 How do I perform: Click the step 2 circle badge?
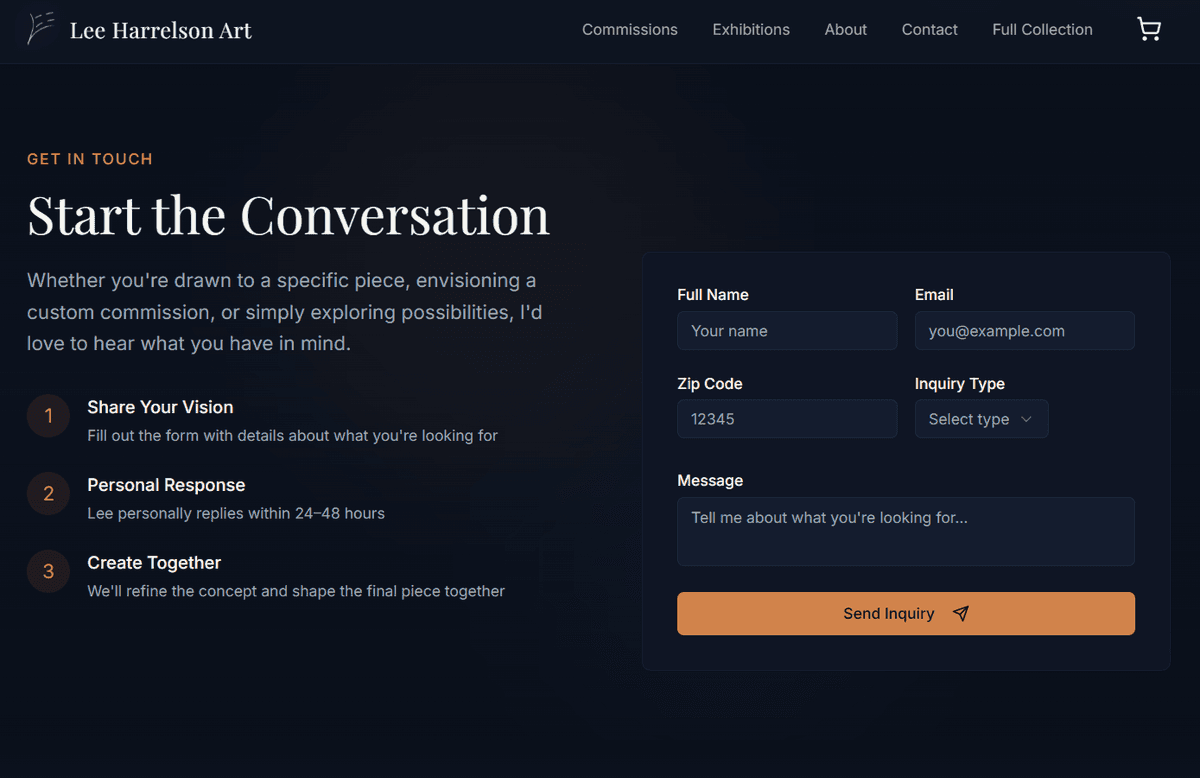click(x=48, y=494)
